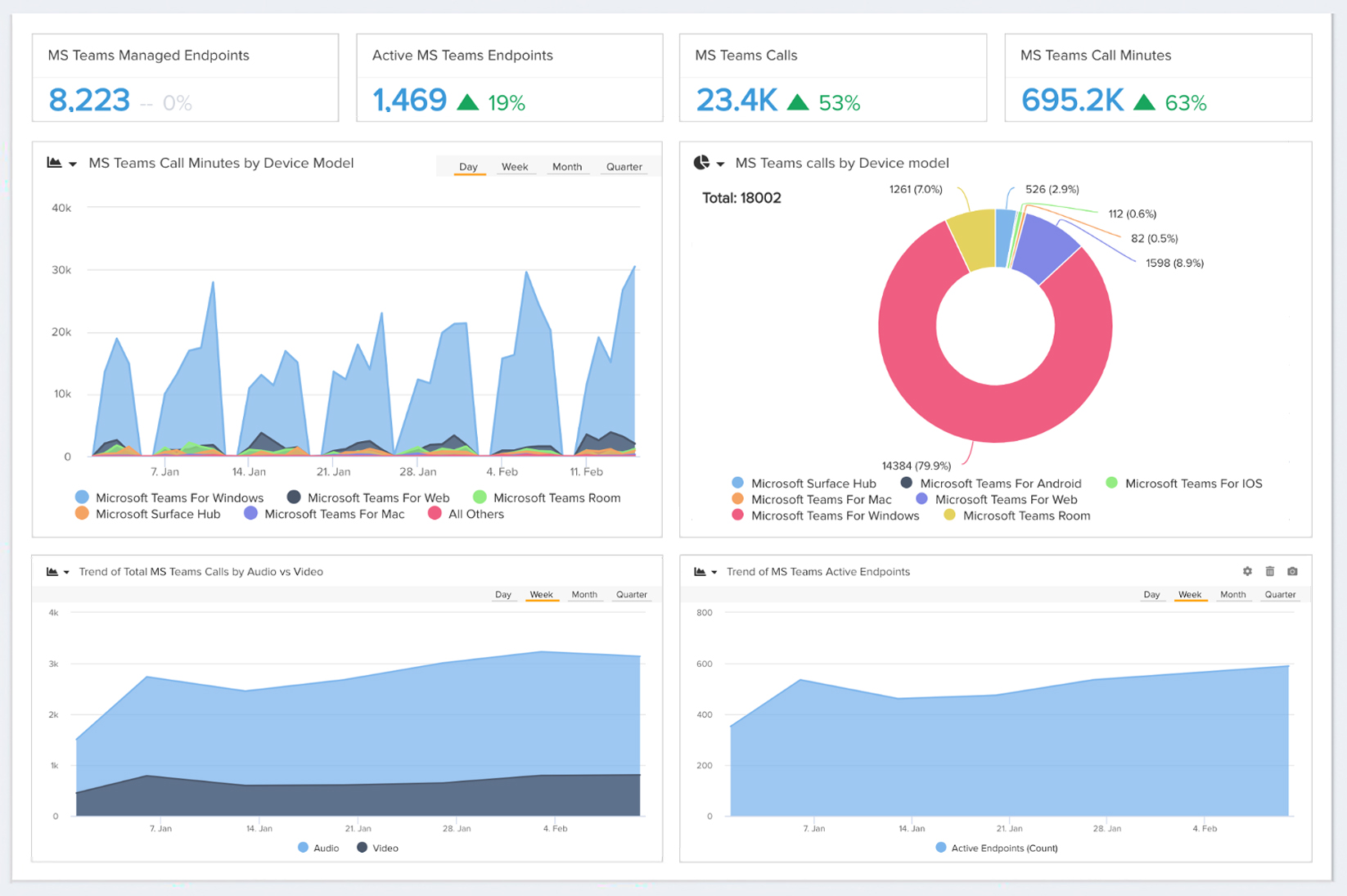Toggle Microsoft Teams For Windows legend in area chart
Viewport: 1347px width, 896px height.
click(x=169, y=498)
